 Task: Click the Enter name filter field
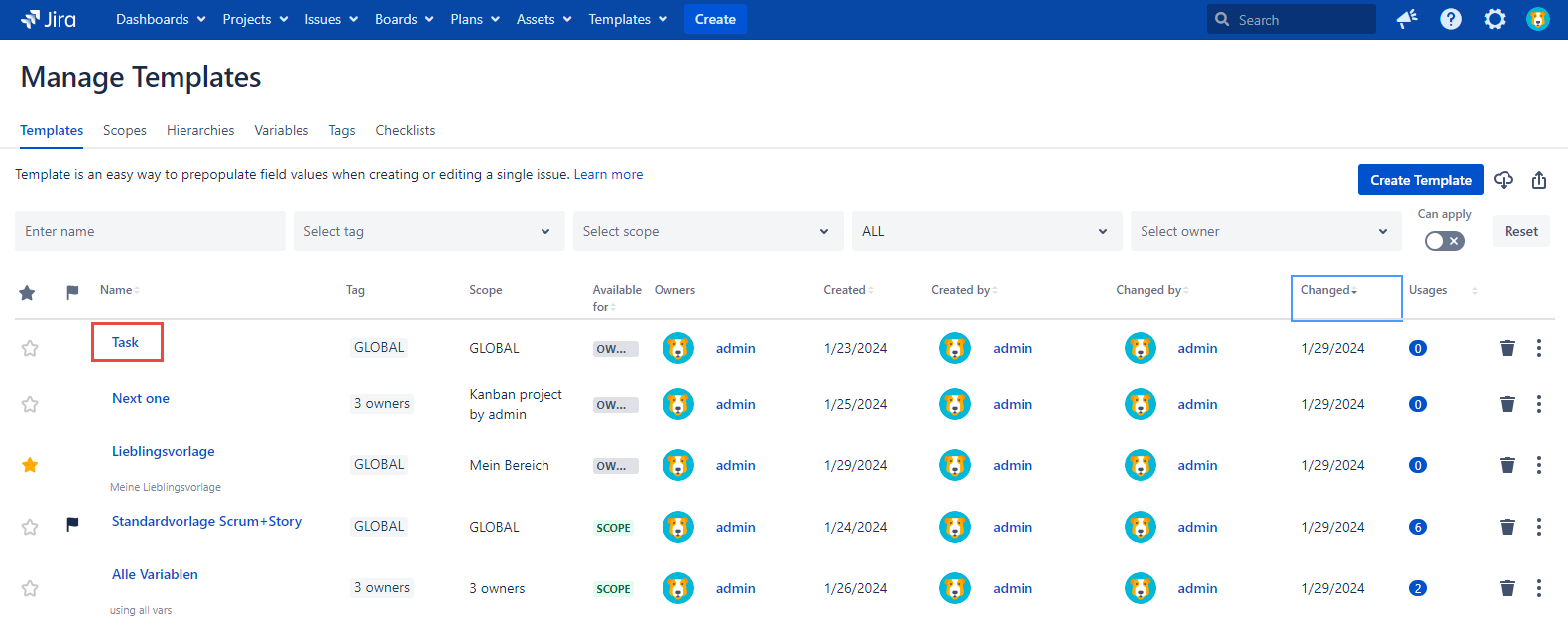tap(150, 231)
